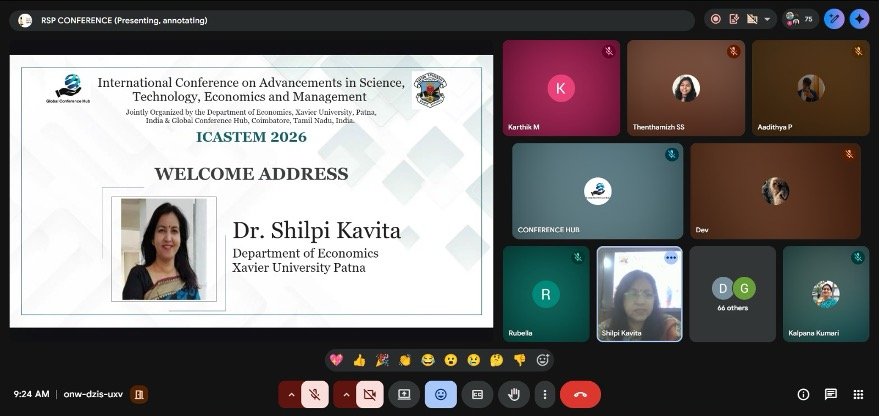Open the three-dot more options menu
This screenshot has height=416, width=880.
click(x=544, y=395)
